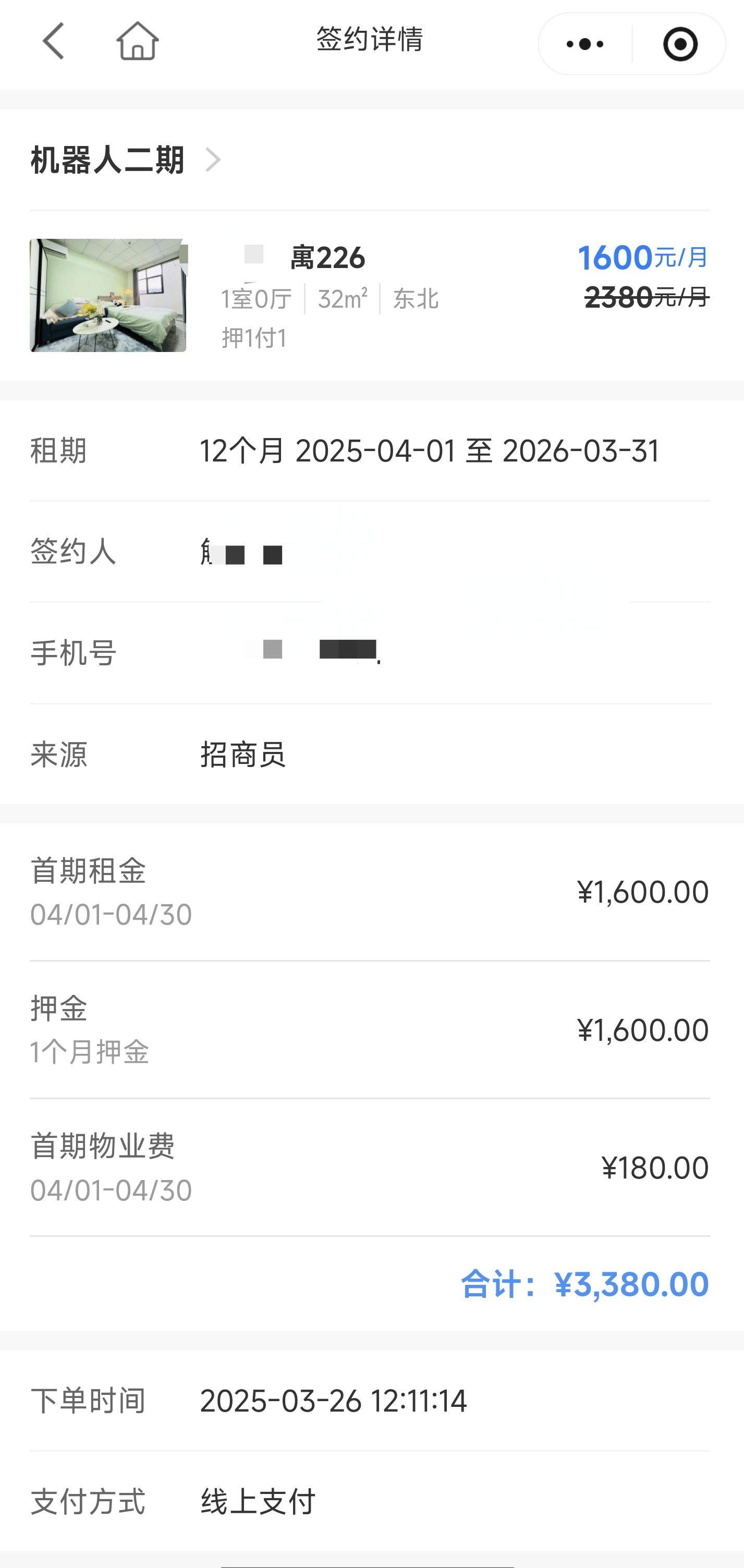Open the three-dot more menu

click(x=584, y=44)
